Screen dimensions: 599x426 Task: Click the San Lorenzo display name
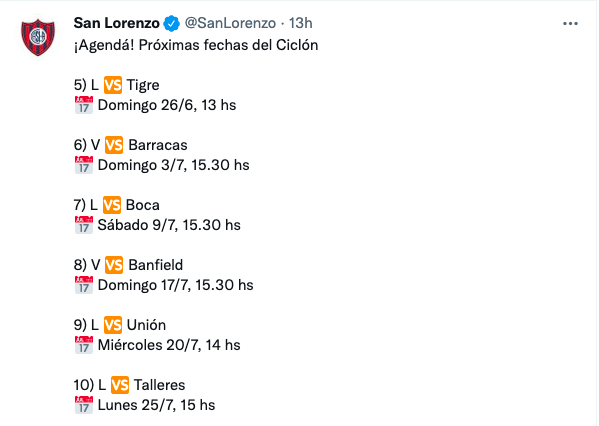click(x=117, y=23)
